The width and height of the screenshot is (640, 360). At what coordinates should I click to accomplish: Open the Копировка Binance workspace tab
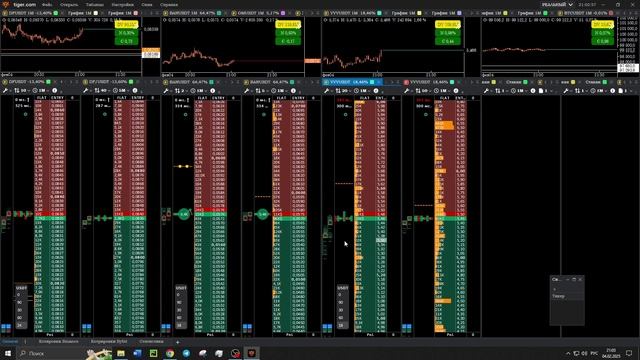pos(58,341)
